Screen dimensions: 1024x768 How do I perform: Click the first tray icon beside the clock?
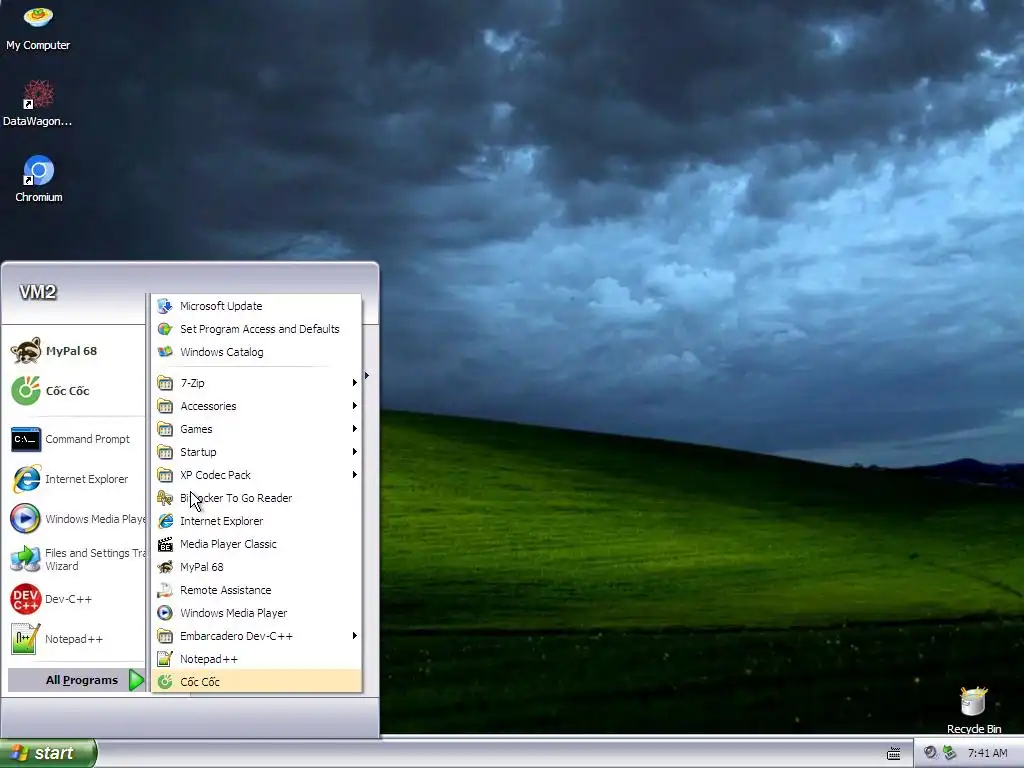coord(930,753)
